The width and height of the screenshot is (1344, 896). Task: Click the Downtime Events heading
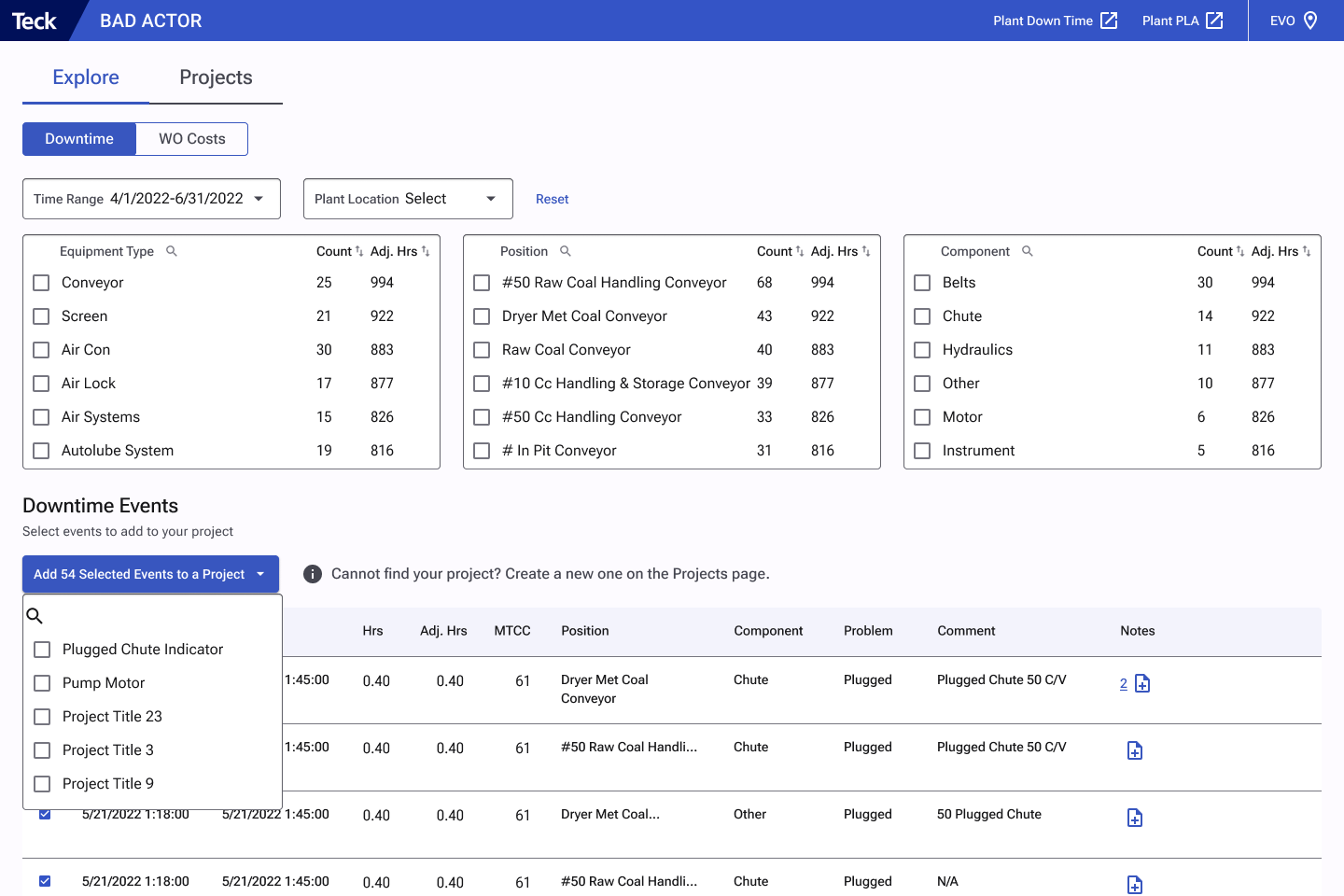click(x=101, y=506)
